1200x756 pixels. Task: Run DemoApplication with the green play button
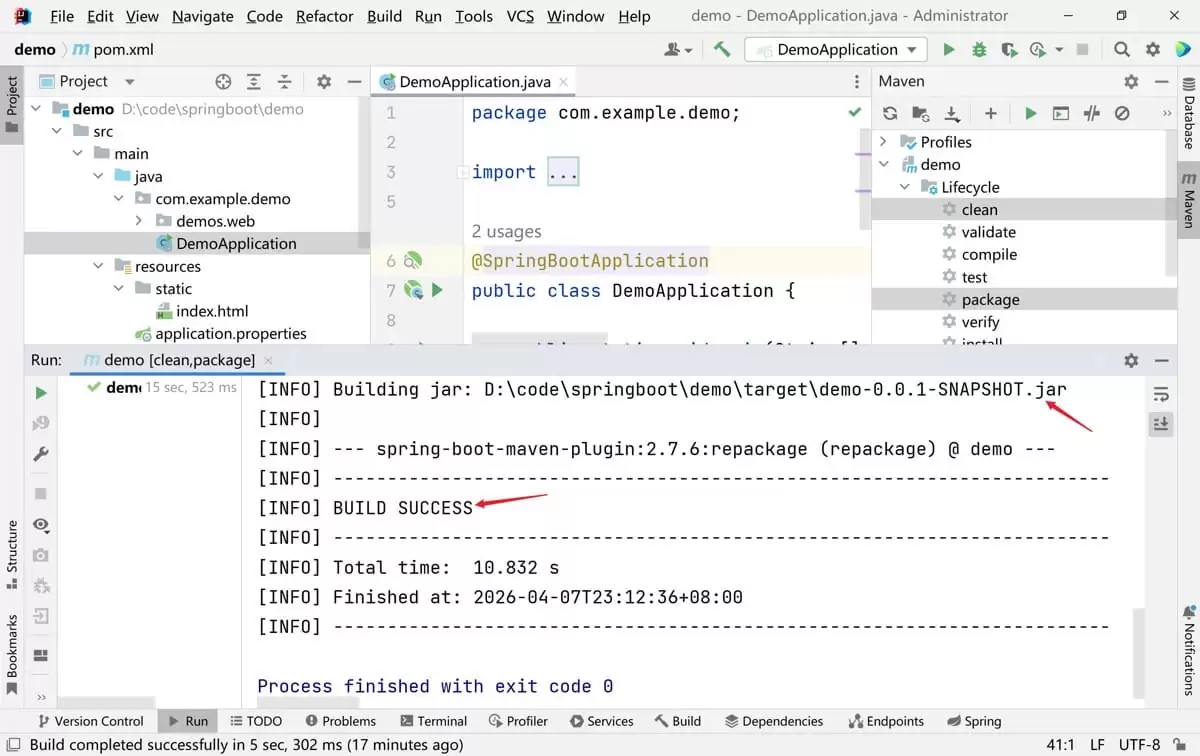click(949, 49)
